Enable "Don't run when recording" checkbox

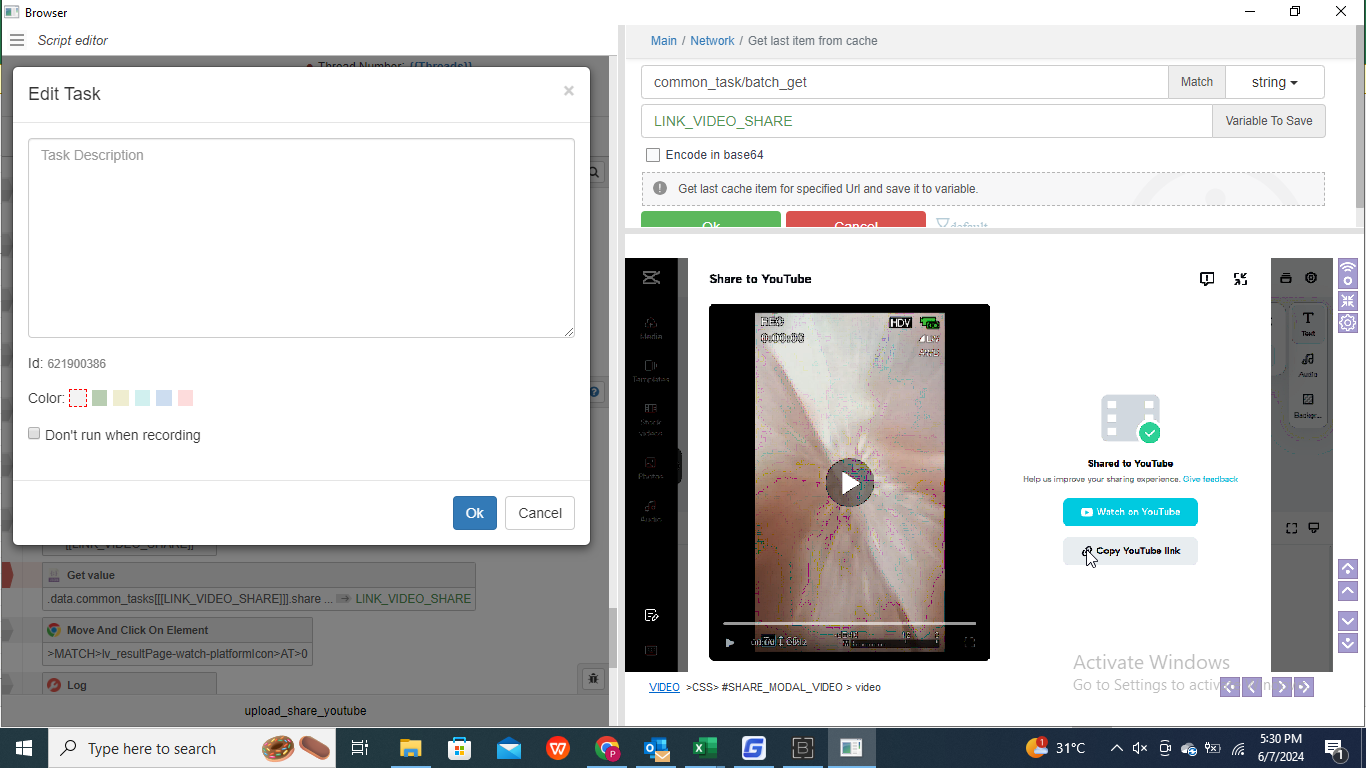pos(34,434)
